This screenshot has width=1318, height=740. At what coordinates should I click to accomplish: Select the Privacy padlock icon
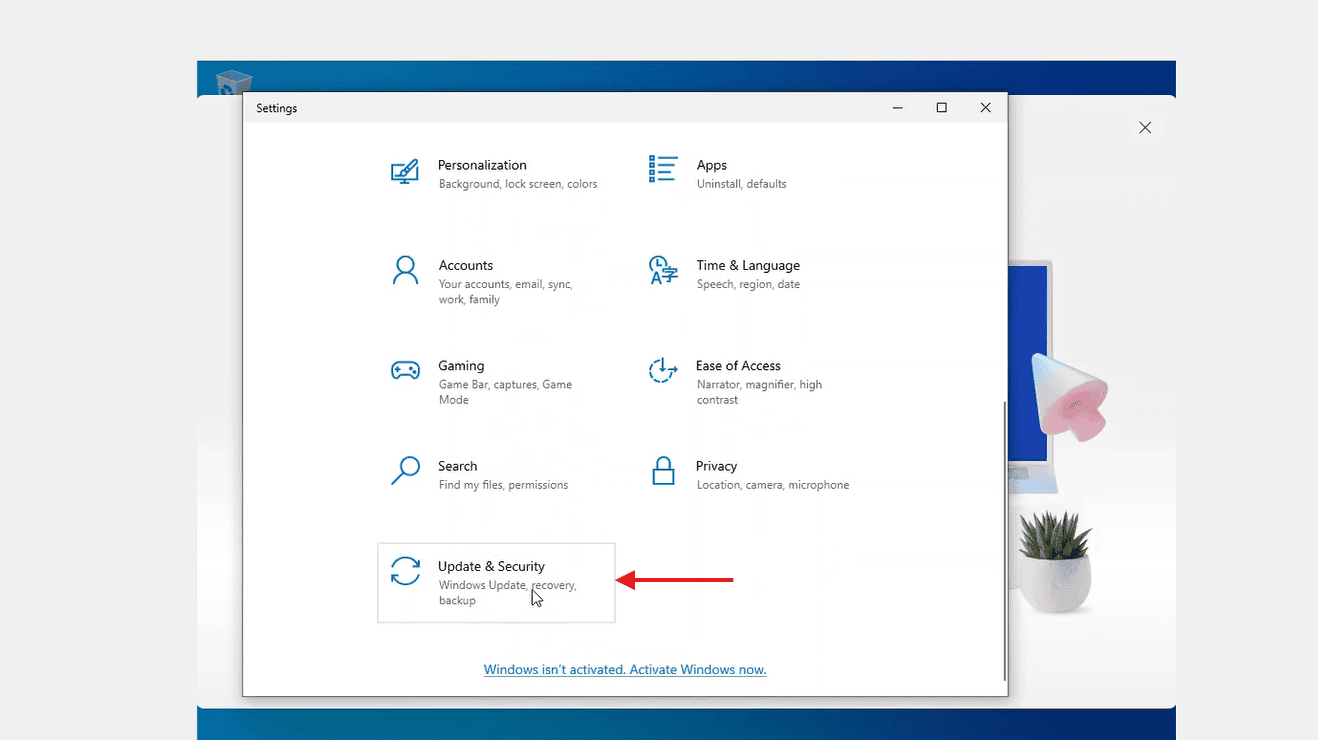coord(663,471)
